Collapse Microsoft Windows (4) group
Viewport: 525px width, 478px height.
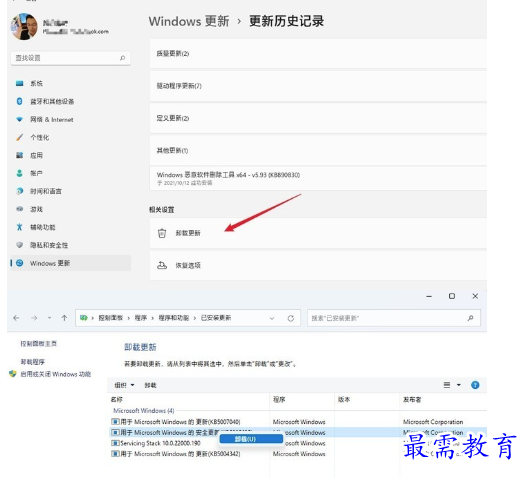144,411
